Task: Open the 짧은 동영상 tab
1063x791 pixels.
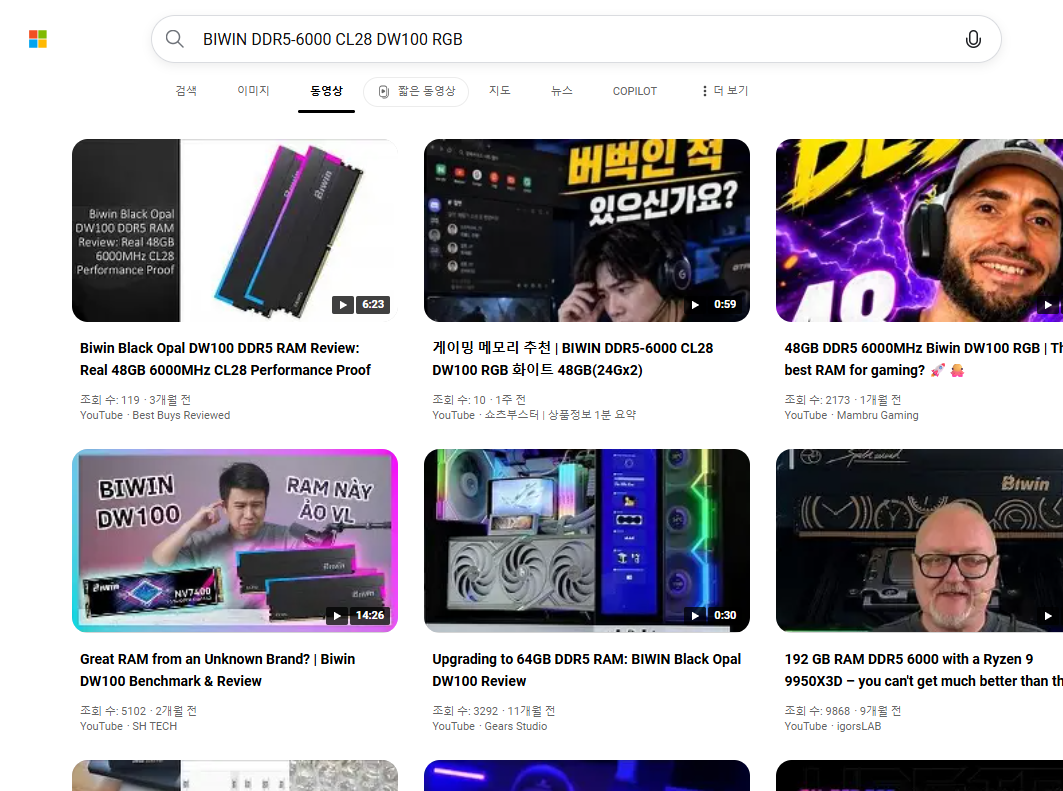Action: [416, 92]
